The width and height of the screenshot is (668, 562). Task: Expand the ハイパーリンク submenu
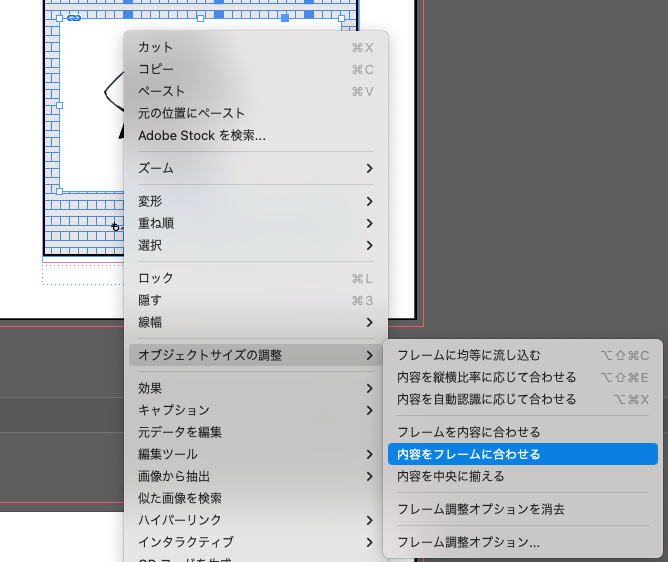pyautogui.click(x=256, y=520)
